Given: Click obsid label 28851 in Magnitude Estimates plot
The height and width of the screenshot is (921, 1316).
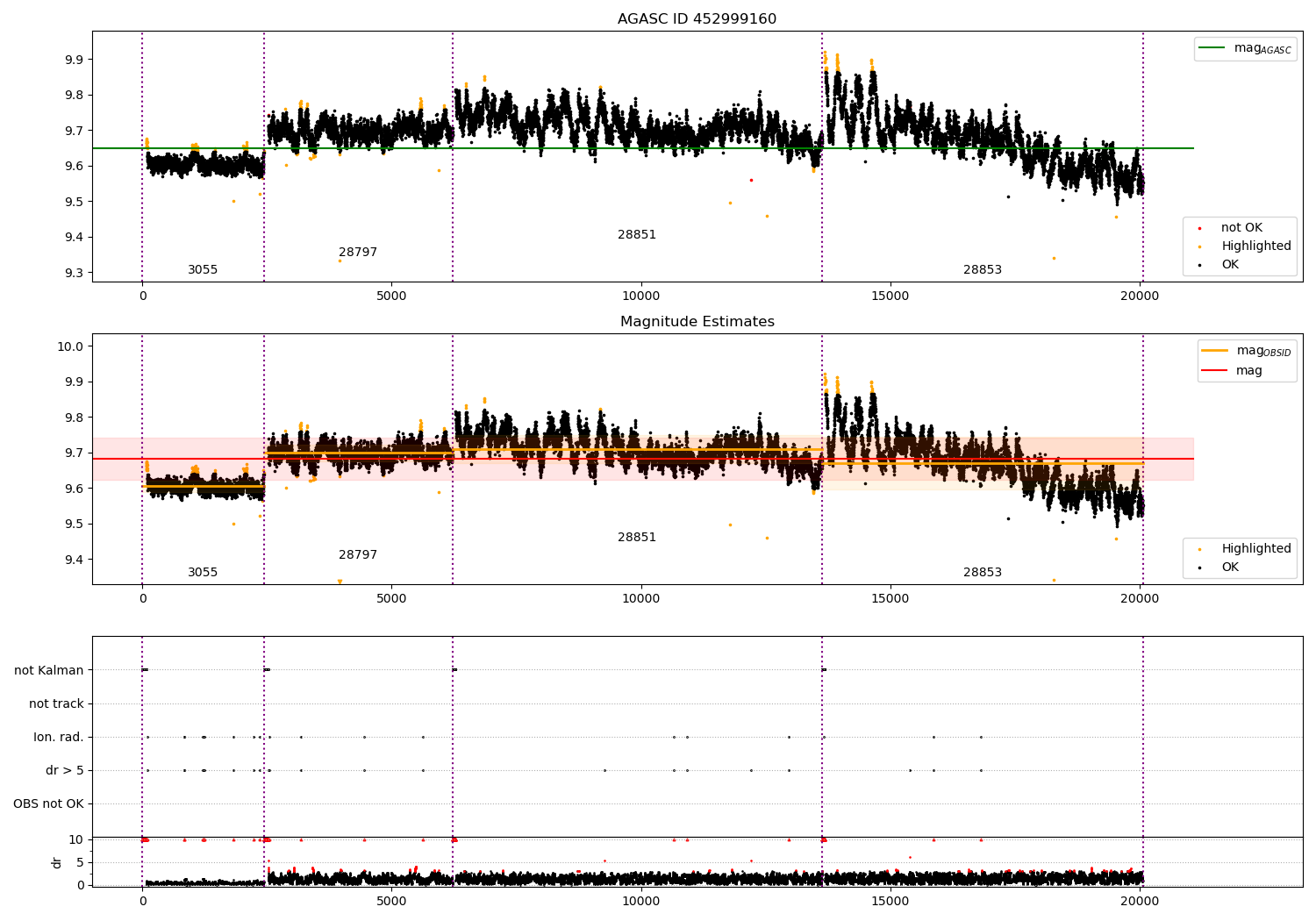Looking at the screenshot, I should [x=637, y=538].
